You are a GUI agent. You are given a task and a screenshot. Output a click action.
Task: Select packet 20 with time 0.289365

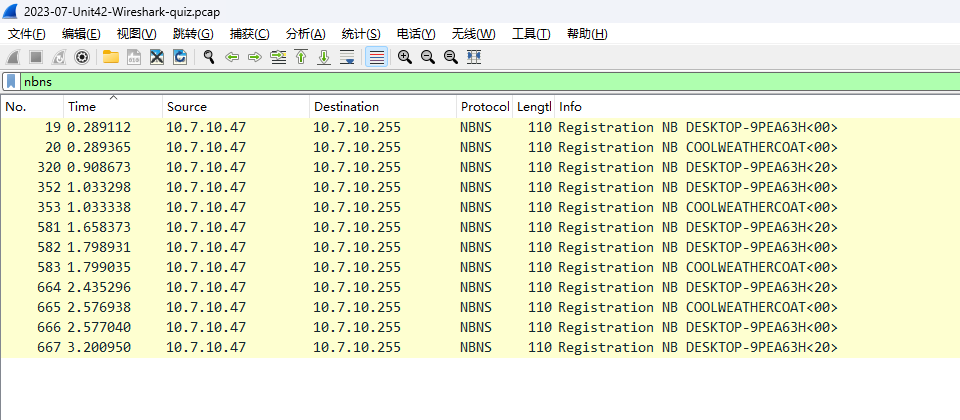coord(480,148)
